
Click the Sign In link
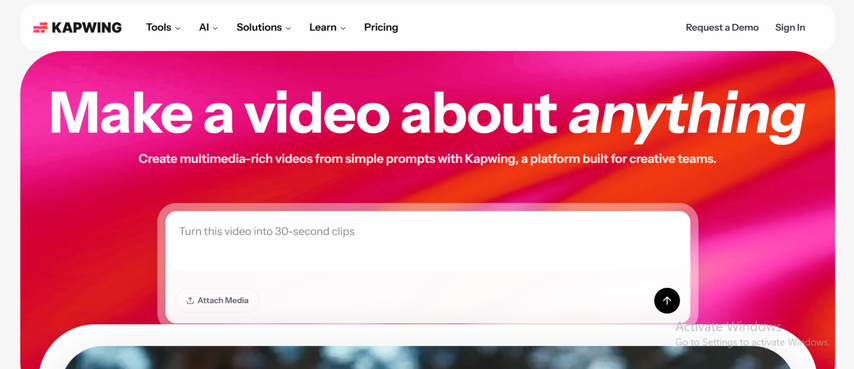point(790,27)
